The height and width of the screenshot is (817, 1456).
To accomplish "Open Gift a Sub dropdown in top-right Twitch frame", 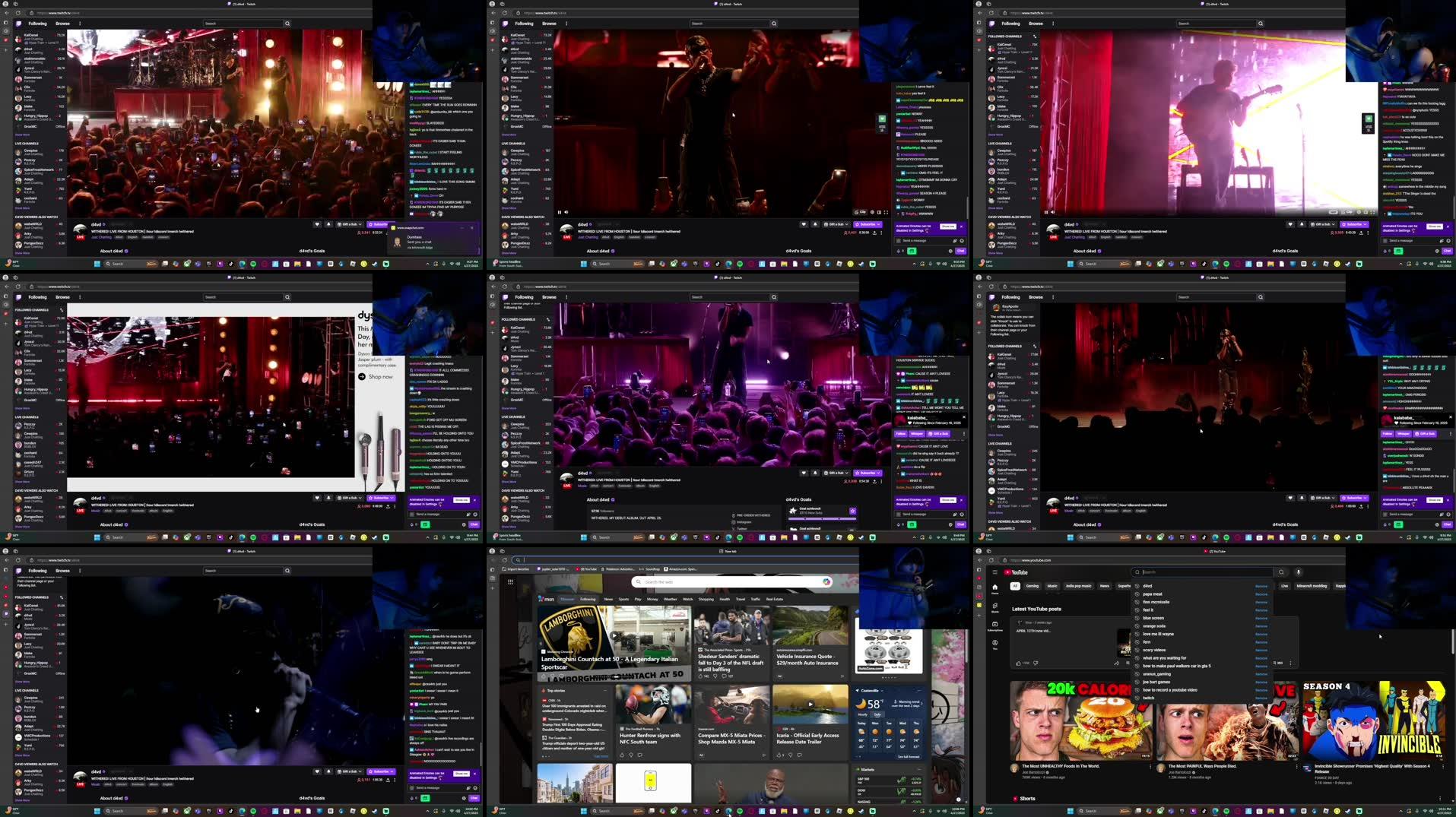I will coord(1323,224).
